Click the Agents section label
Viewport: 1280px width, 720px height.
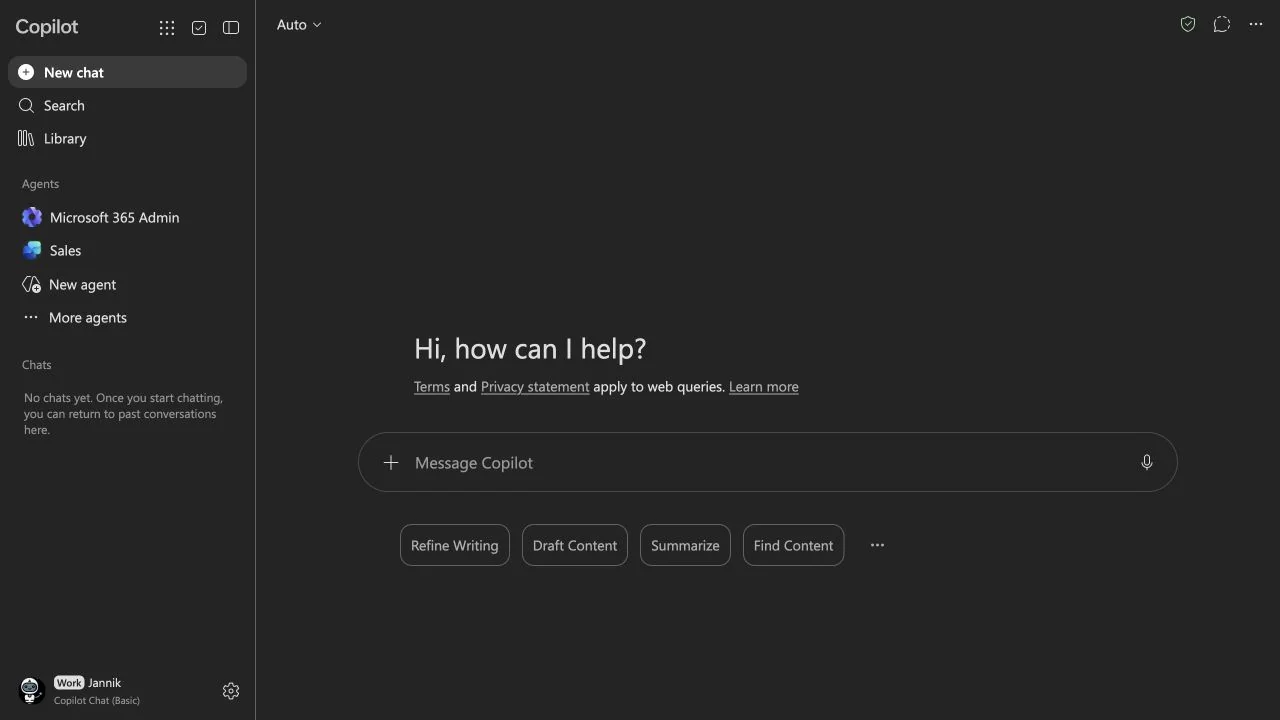pyautogui.click(x=40, y=184)
